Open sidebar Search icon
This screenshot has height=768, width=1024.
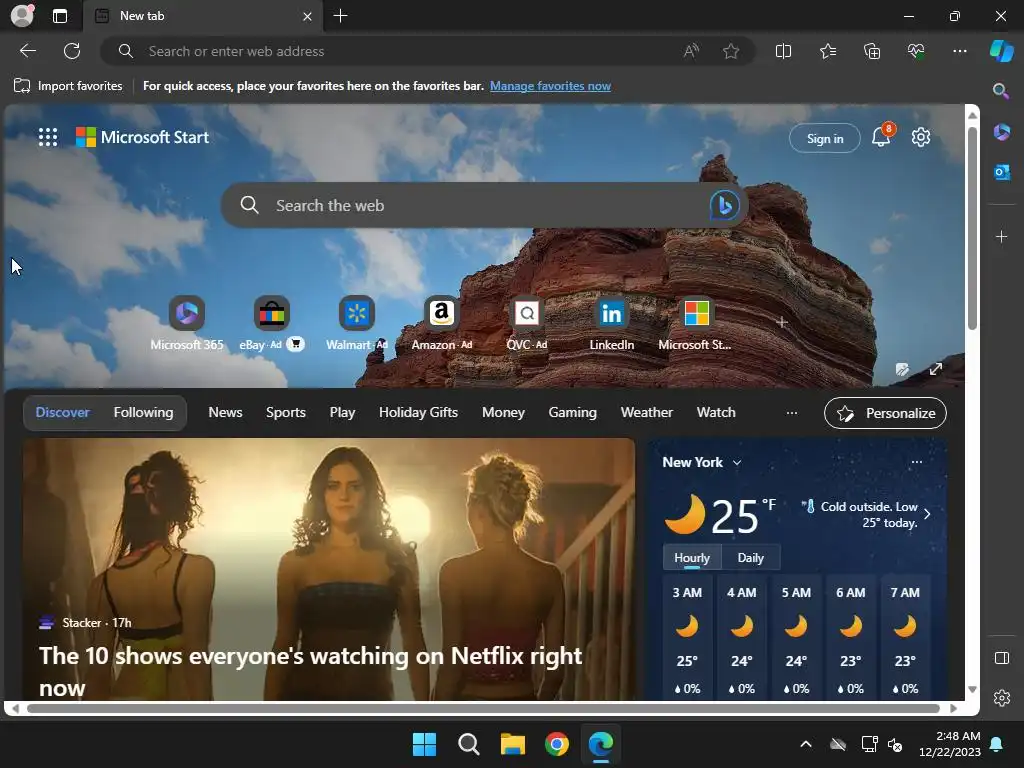coord(1000,91)
